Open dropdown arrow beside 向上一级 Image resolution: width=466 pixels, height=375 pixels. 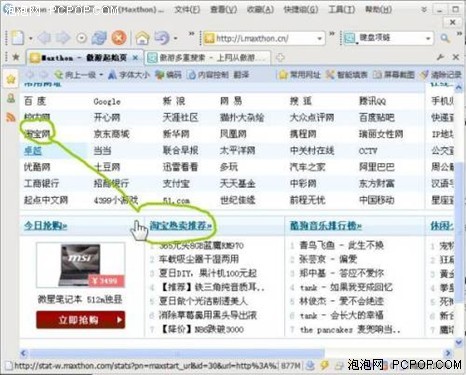tap(101, 75)
